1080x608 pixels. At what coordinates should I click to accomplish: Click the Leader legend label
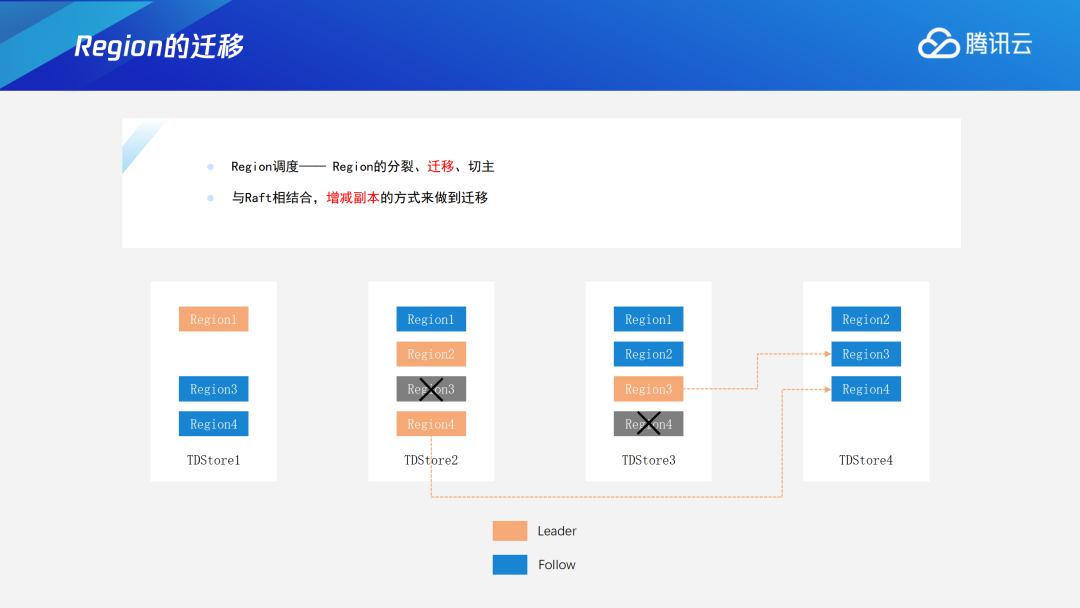click(x=557, y=531)
